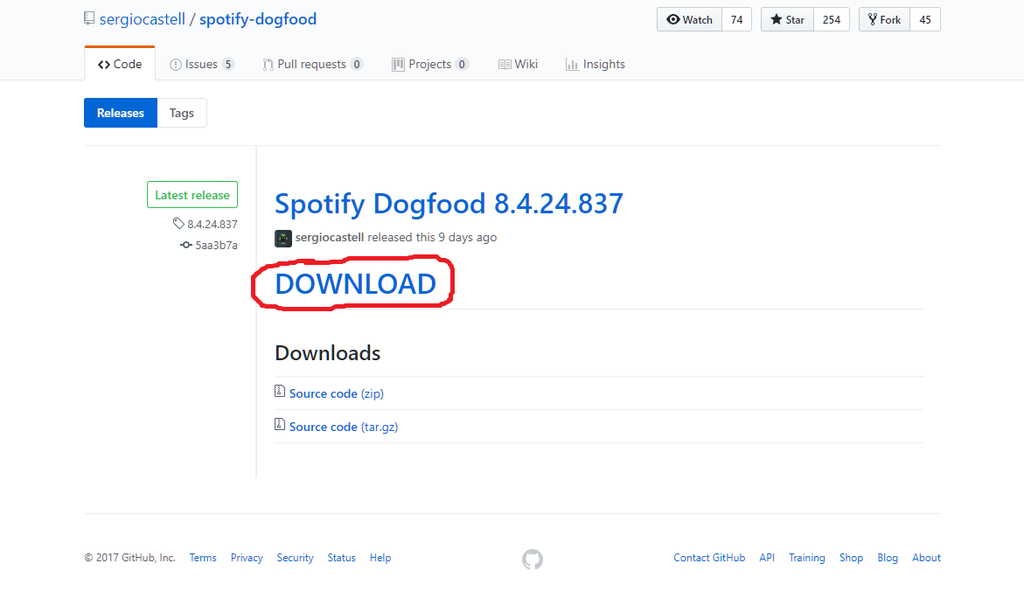The image size is (1024, 598).
Task: Click the tar.gz file icon
Action: (x=280, y=425)
